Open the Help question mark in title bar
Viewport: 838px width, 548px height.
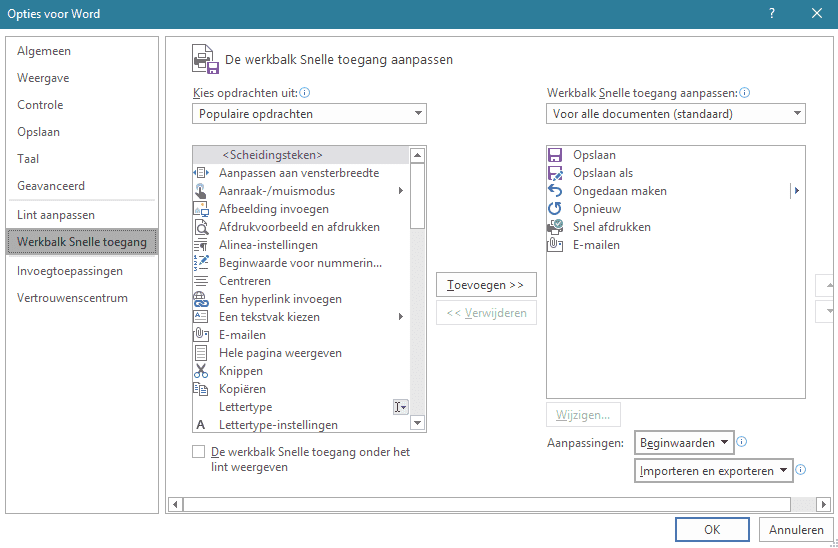click(772, 13)
